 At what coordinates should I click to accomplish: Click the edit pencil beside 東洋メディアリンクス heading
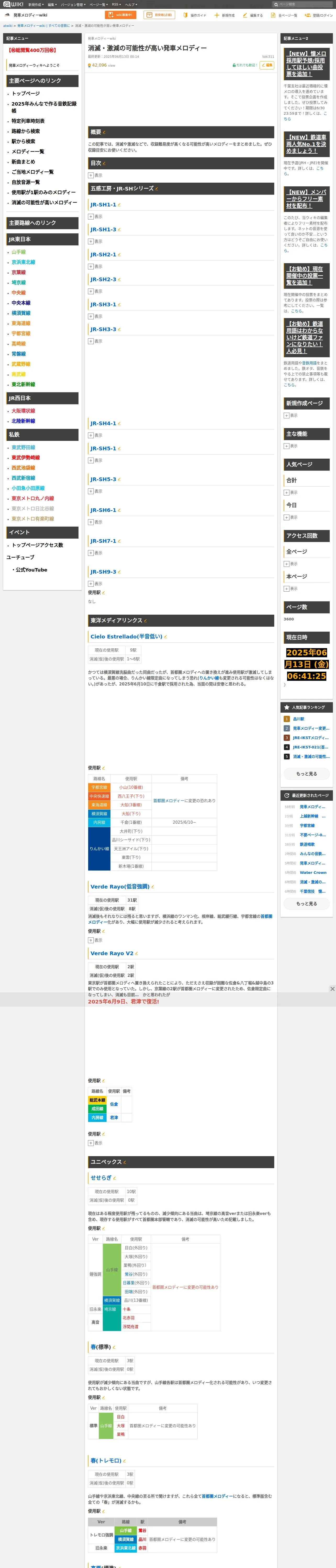pyautogui.click(x=146, y=621)
